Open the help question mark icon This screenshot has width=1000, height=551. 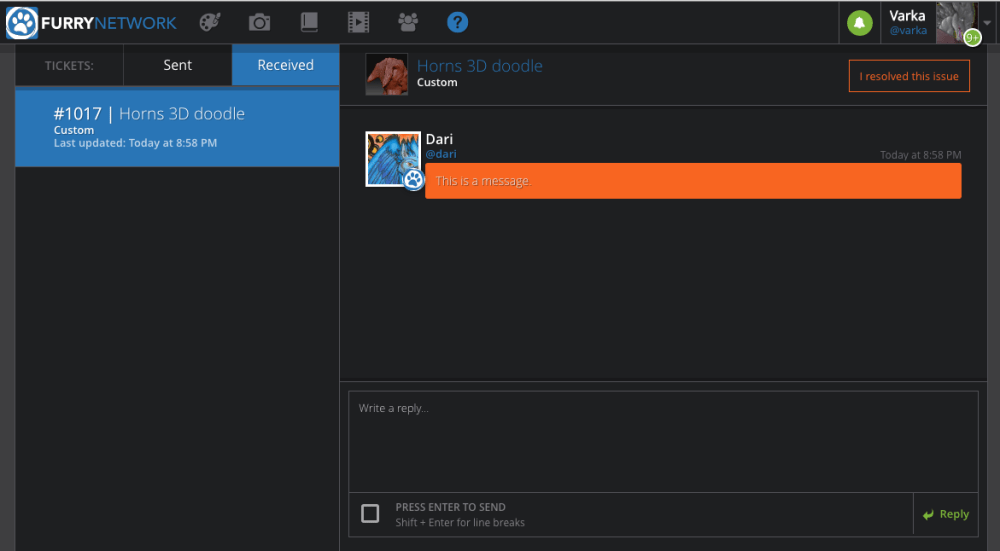pos(457,22)
